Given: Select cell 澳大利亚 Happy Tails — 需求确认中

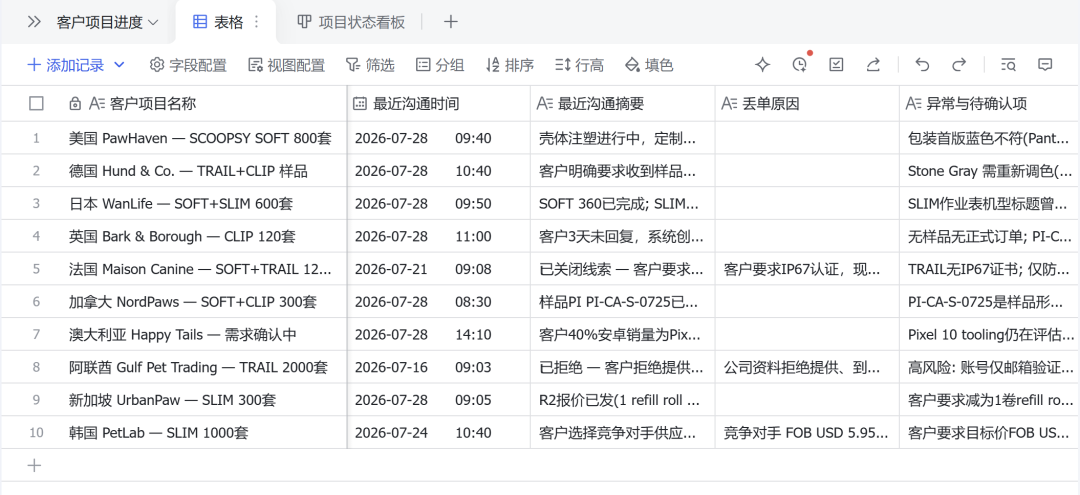Looking at the screenshot, I should coord(205,334).
